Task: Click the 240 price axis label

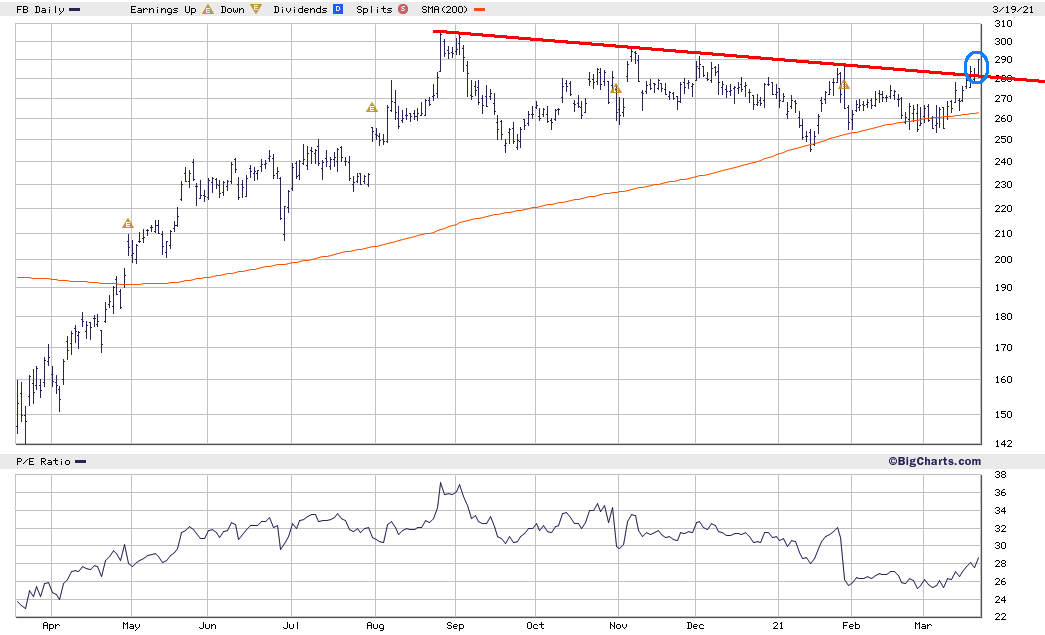Action: point(1003,162)
